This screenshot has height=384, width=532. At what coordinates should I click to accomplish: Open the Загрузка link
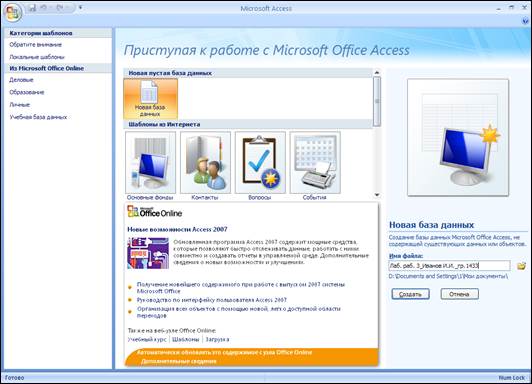(217, 339)
